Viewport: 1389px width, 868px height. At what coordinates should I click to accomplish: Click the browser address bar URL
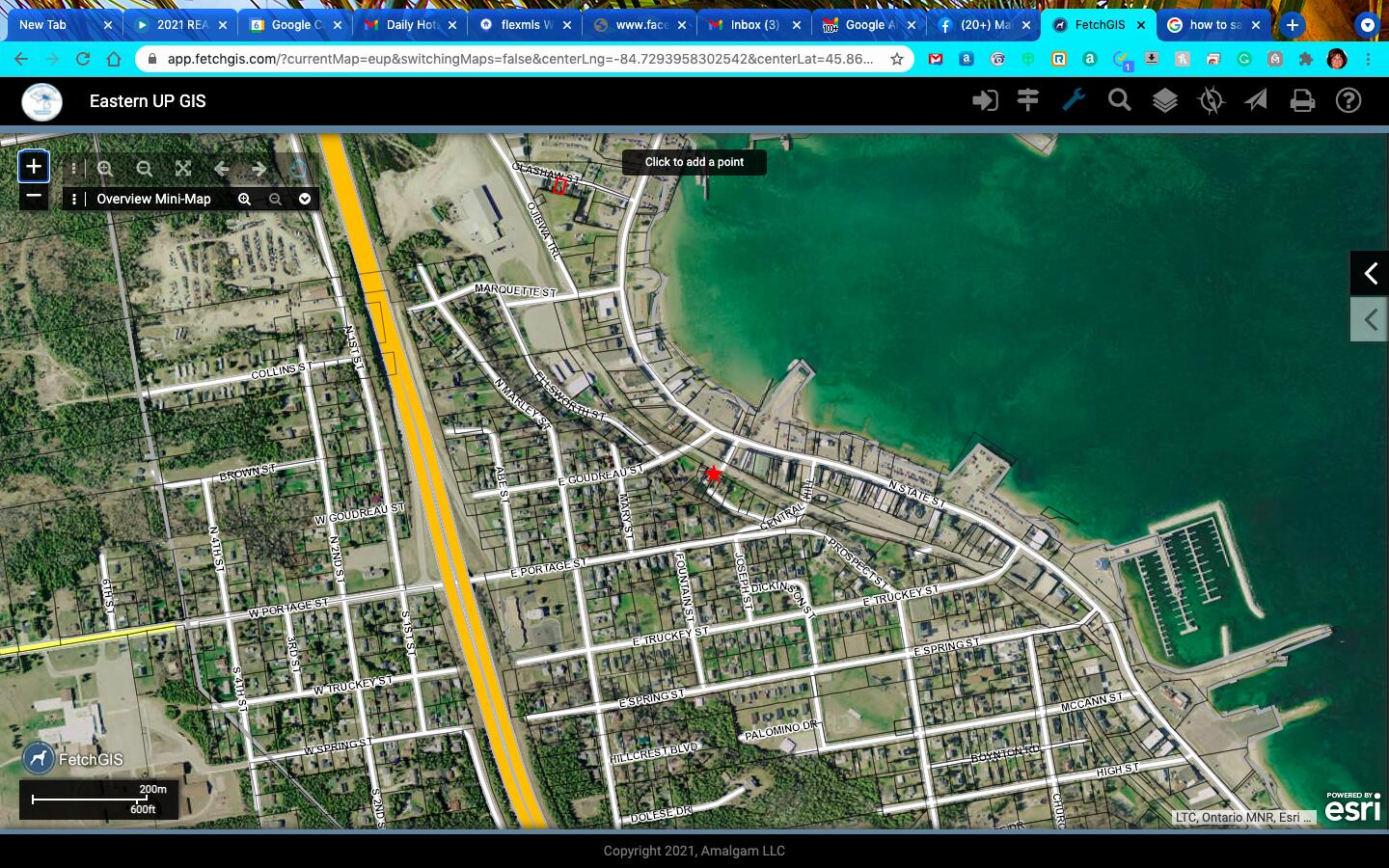point(521,59)
